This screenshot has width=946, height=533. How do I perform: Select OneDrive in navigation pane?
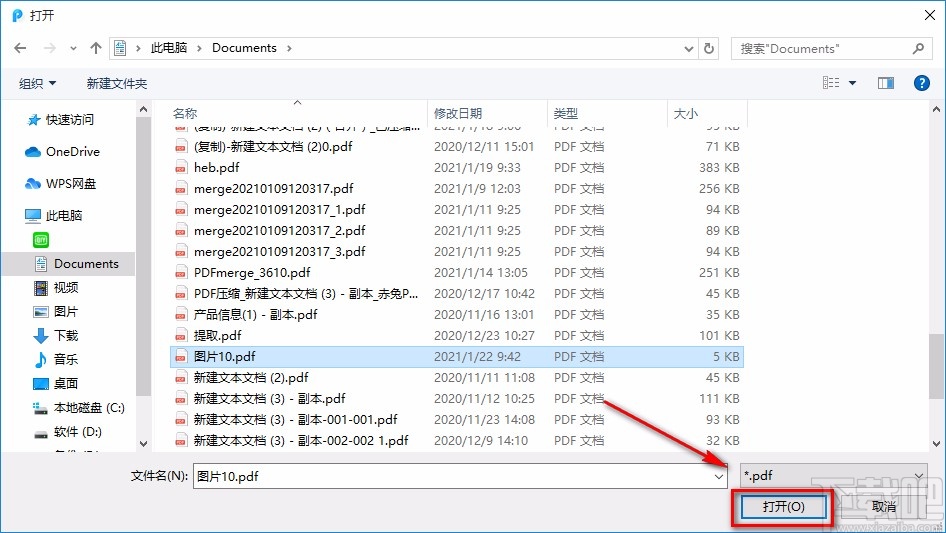62,152
